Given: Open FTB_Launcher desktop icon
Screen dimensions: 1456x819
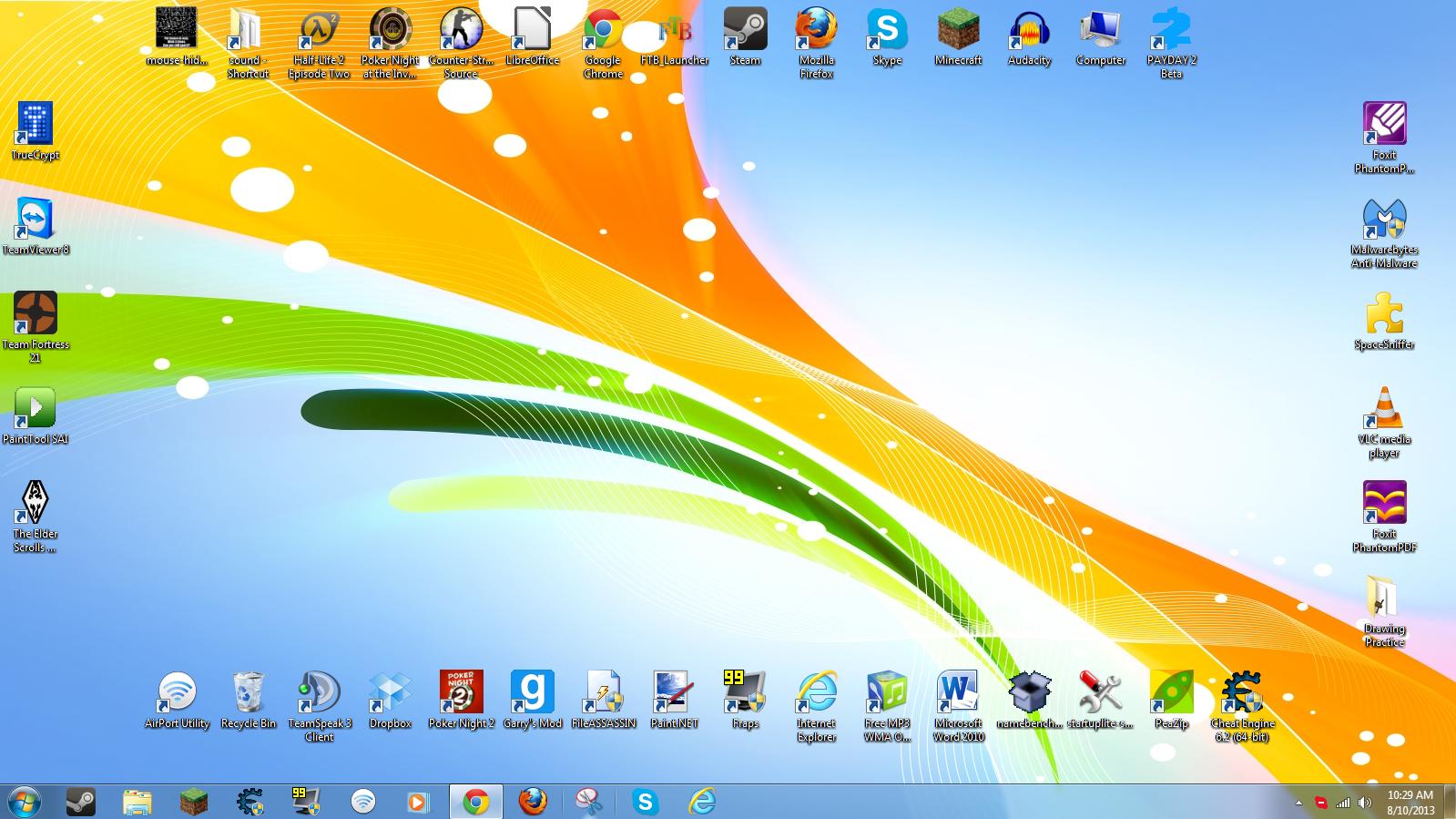Looking at the screenshot, I should coord(674,37).
